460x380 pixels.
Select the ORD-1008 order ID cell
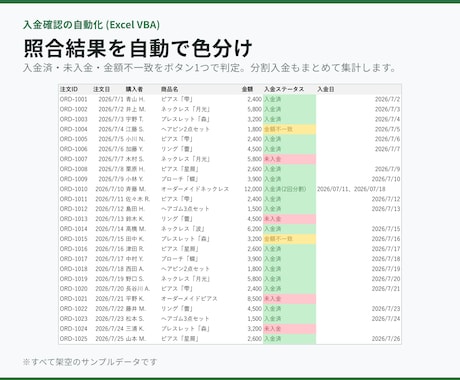[x=74, y=169]
